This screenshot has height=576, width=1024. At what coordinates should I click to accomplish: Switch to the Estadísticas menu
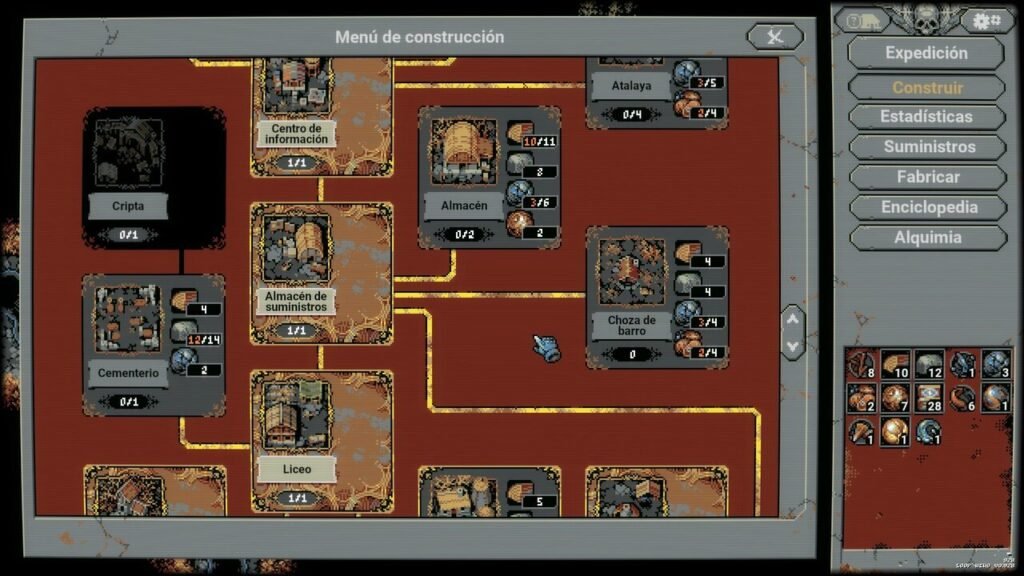(926, 117)
